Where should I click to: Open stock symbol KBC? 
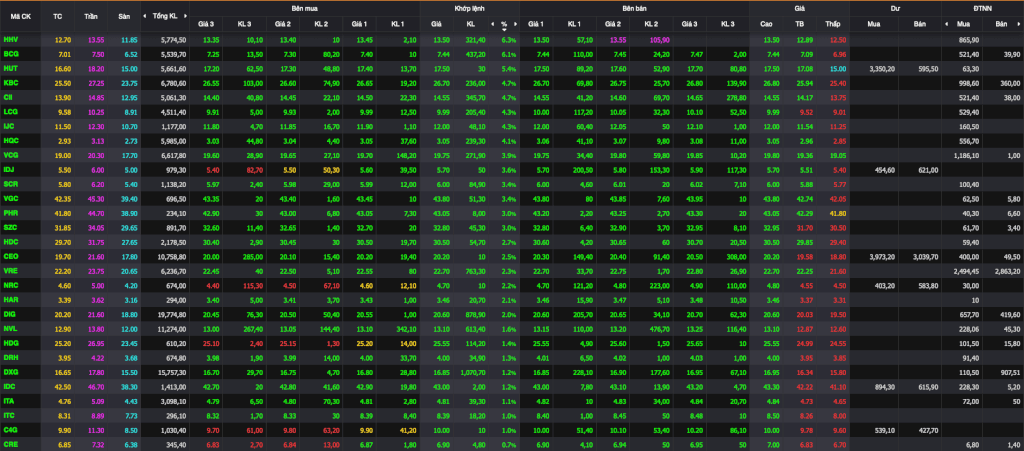tap(10, 84)
